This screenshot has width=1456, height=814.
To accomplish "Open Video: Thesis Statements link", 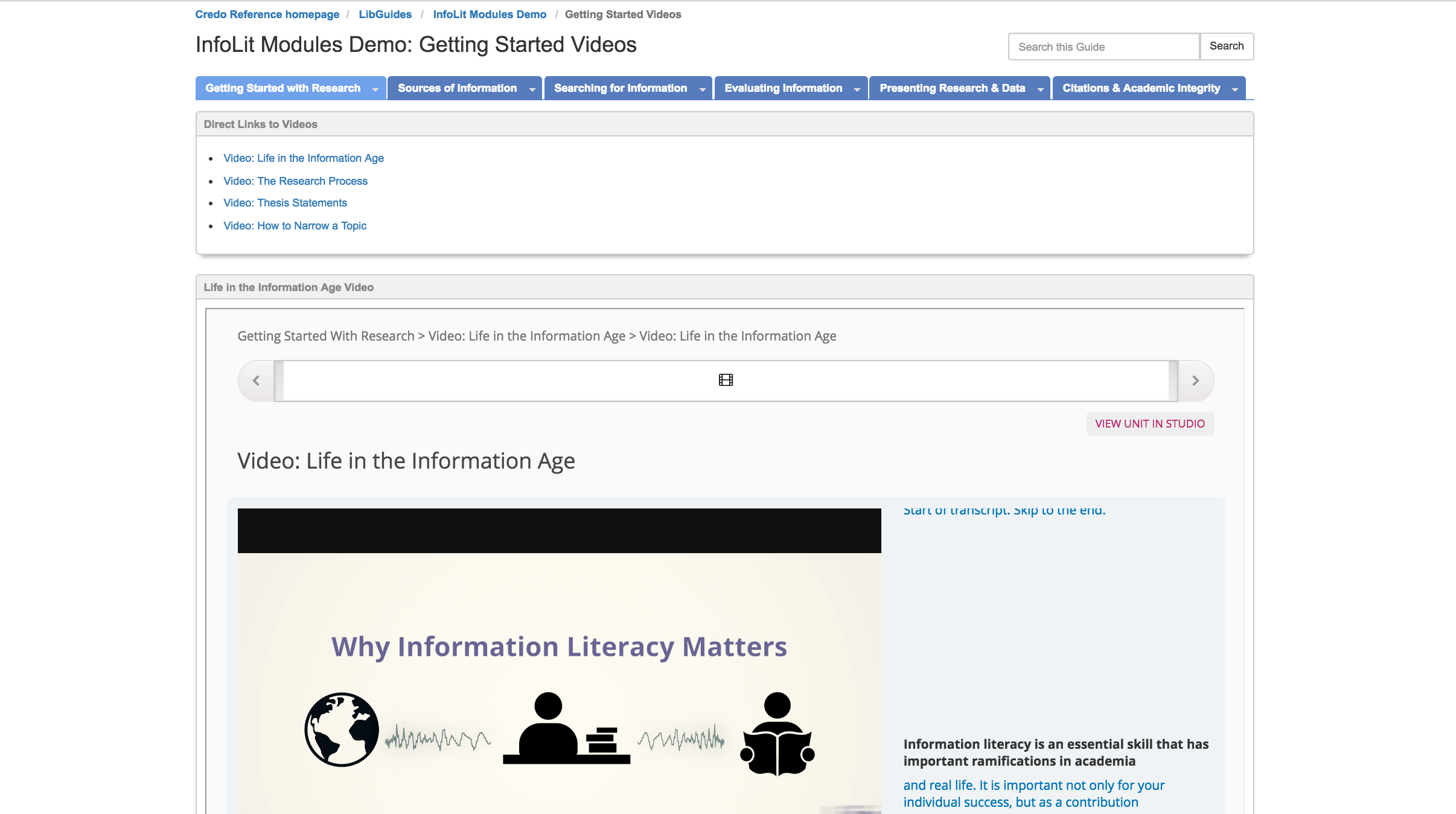I will [285, 203].
